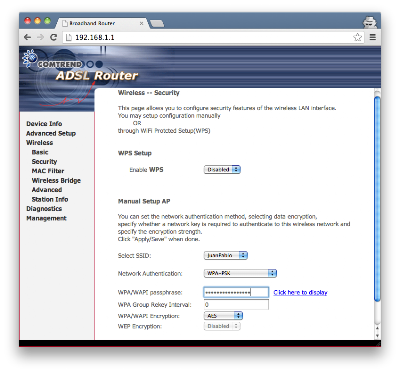Go back with the browser back arrow
This screenshot has height=373, width=400.
pyautogui.click(x=27, y=37)
